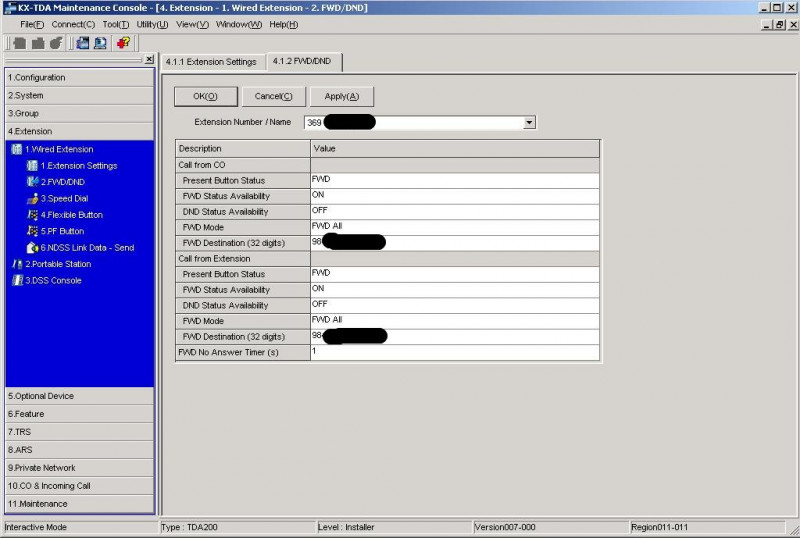The image size is (800, 538).
Task: Click the third greyed-out round toolbar icon
Action: click(x=56, y=43)
